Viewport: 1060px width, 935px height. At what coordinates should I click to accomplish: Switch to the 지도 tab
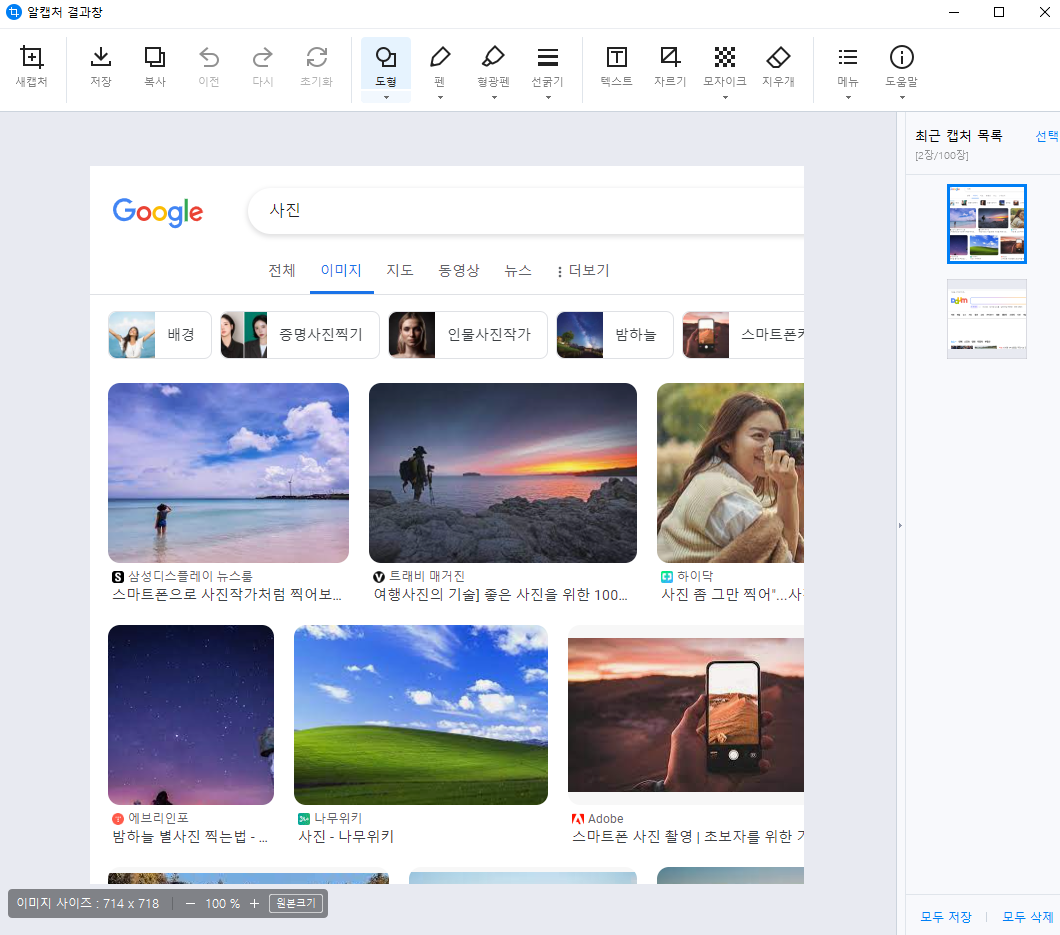point(400,270)
